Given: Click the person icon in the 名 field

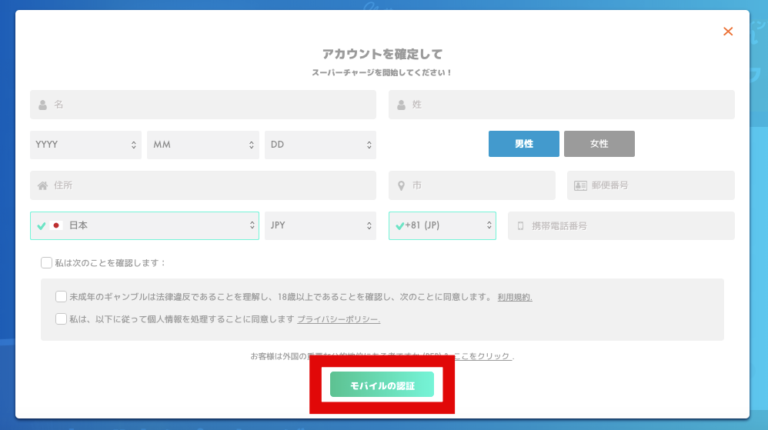Looking at the screenshot, I should click(43, 105).
